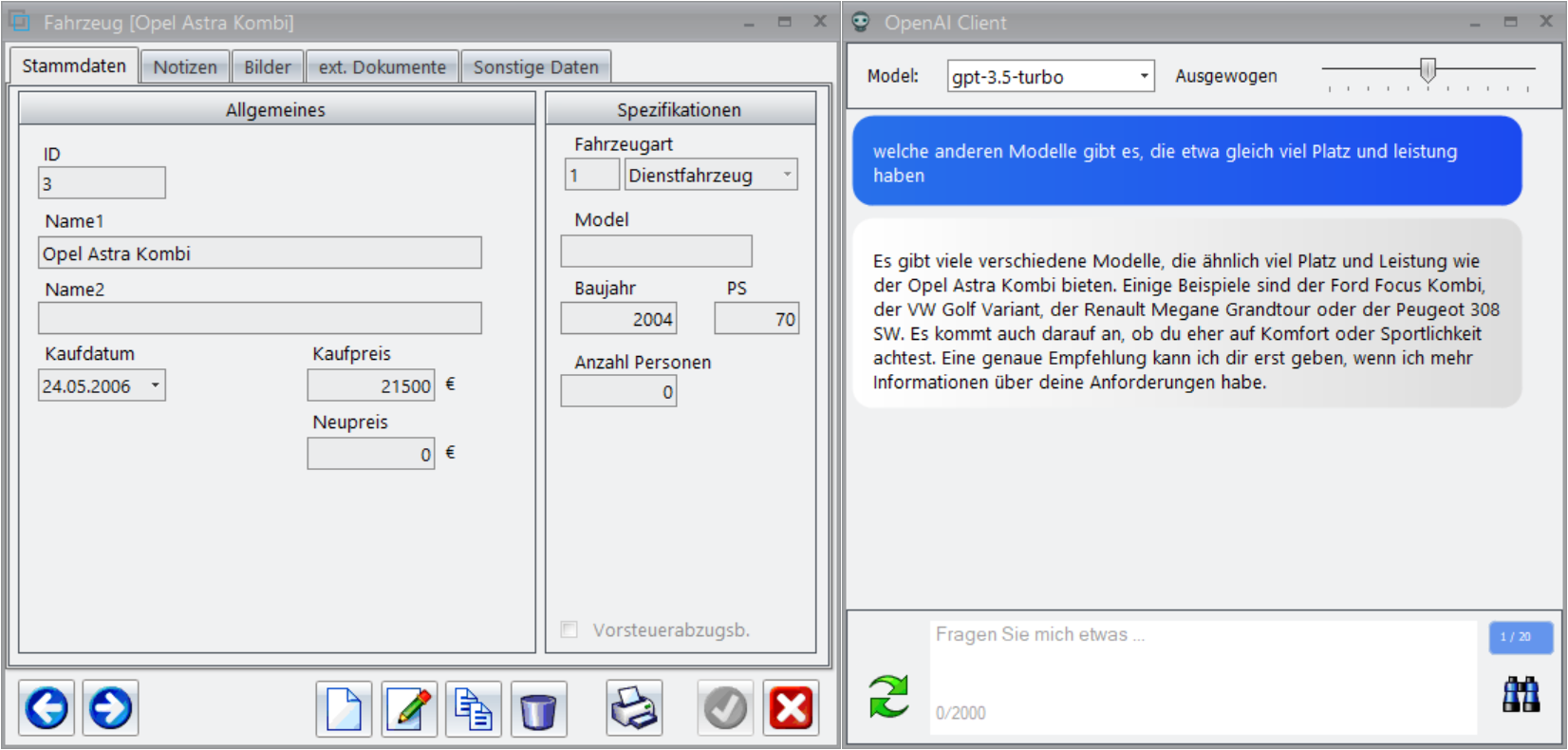Maximize the Fahrzeug window

coord(784,22)
